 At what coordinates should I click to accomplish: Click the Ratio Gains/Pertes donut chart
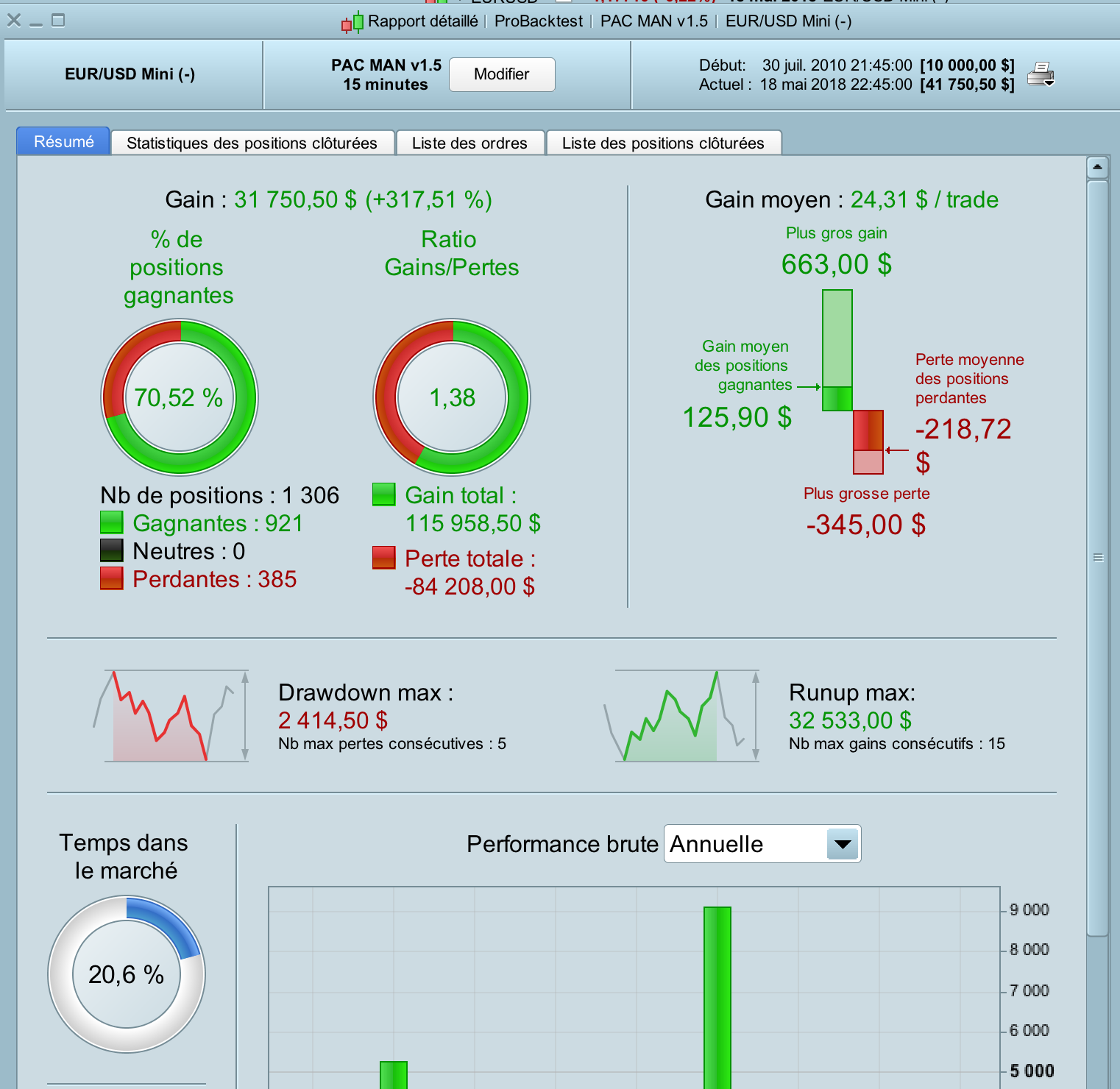tap(452, 397)
